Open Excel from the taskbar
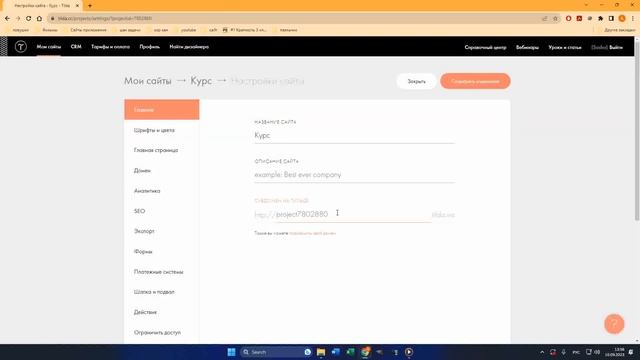 point(350,352)
